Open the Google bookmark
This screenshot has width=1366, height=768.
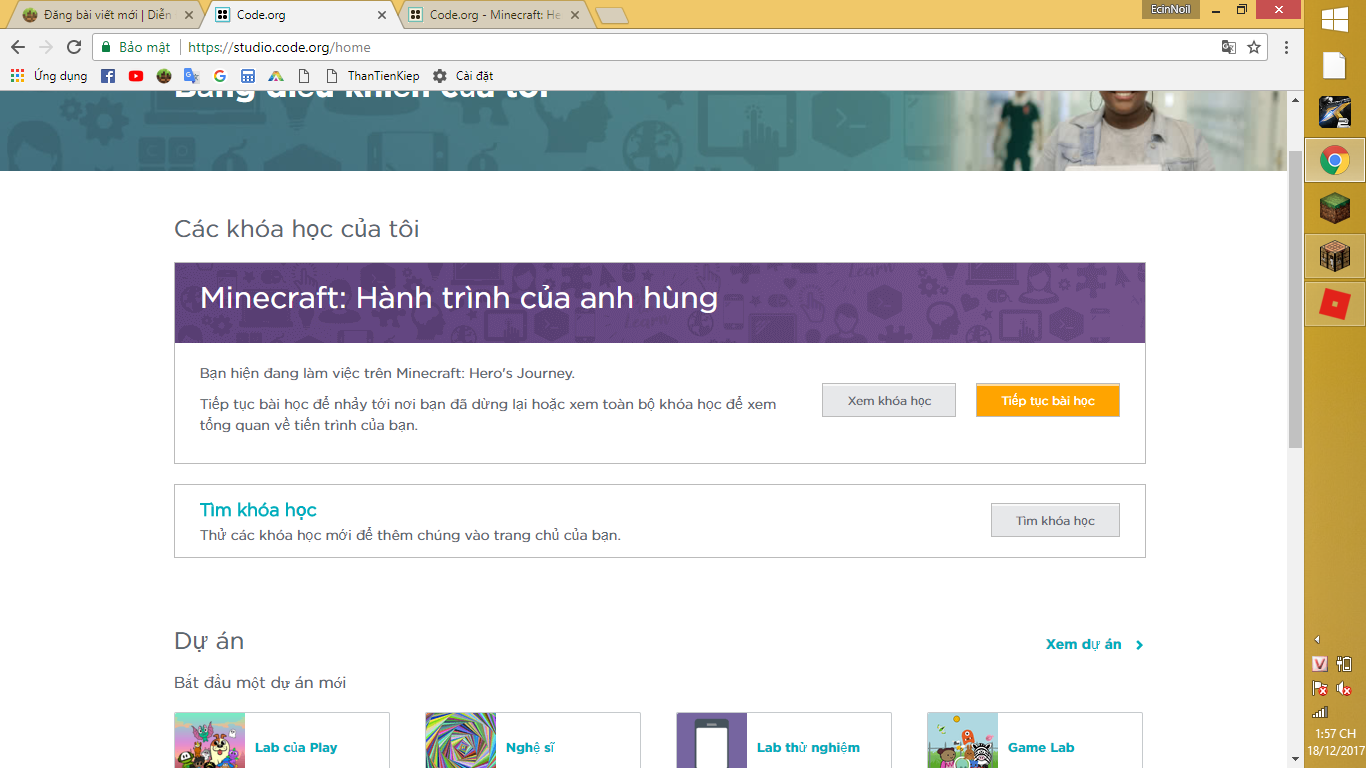coord(220,76)
